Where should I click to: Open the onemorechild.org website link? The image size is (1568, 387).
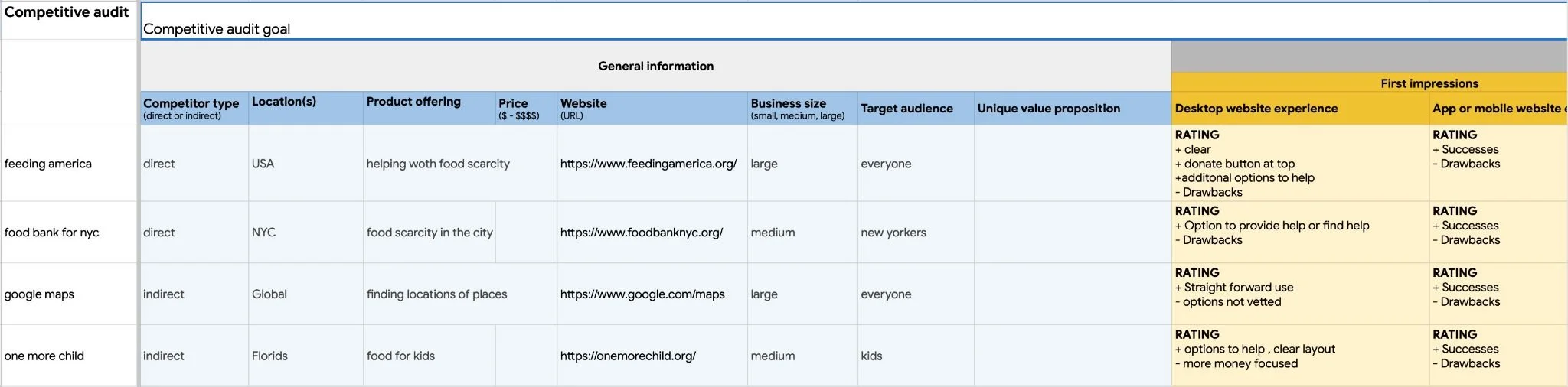[628, 356]
